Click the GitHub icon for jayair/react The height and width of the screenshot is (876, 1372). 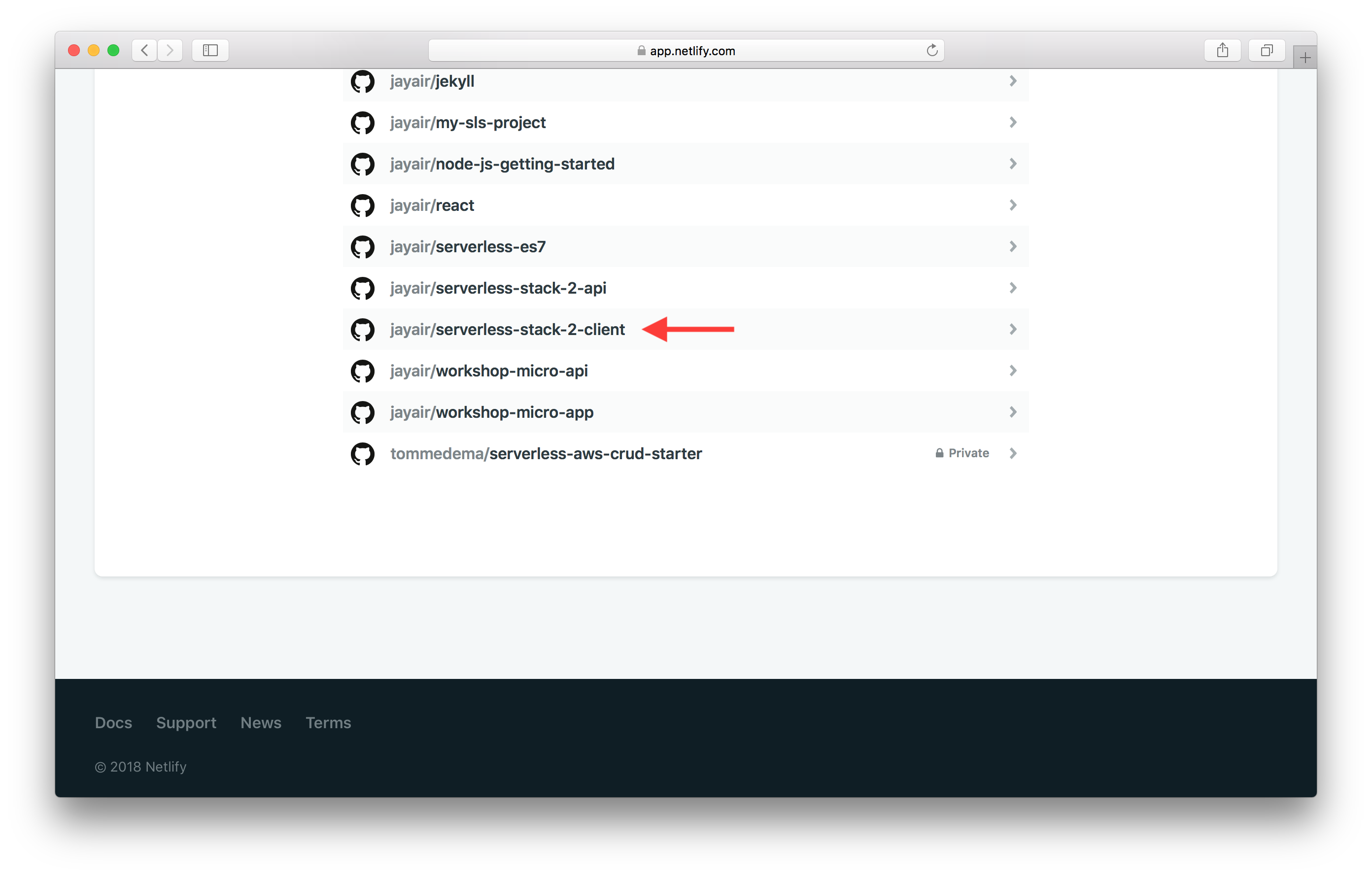click(362, 205)
